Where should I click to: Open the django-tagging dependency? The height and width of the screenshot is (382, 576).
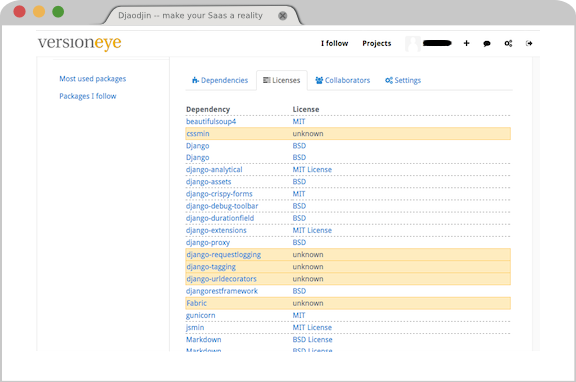tap(211, 267)
